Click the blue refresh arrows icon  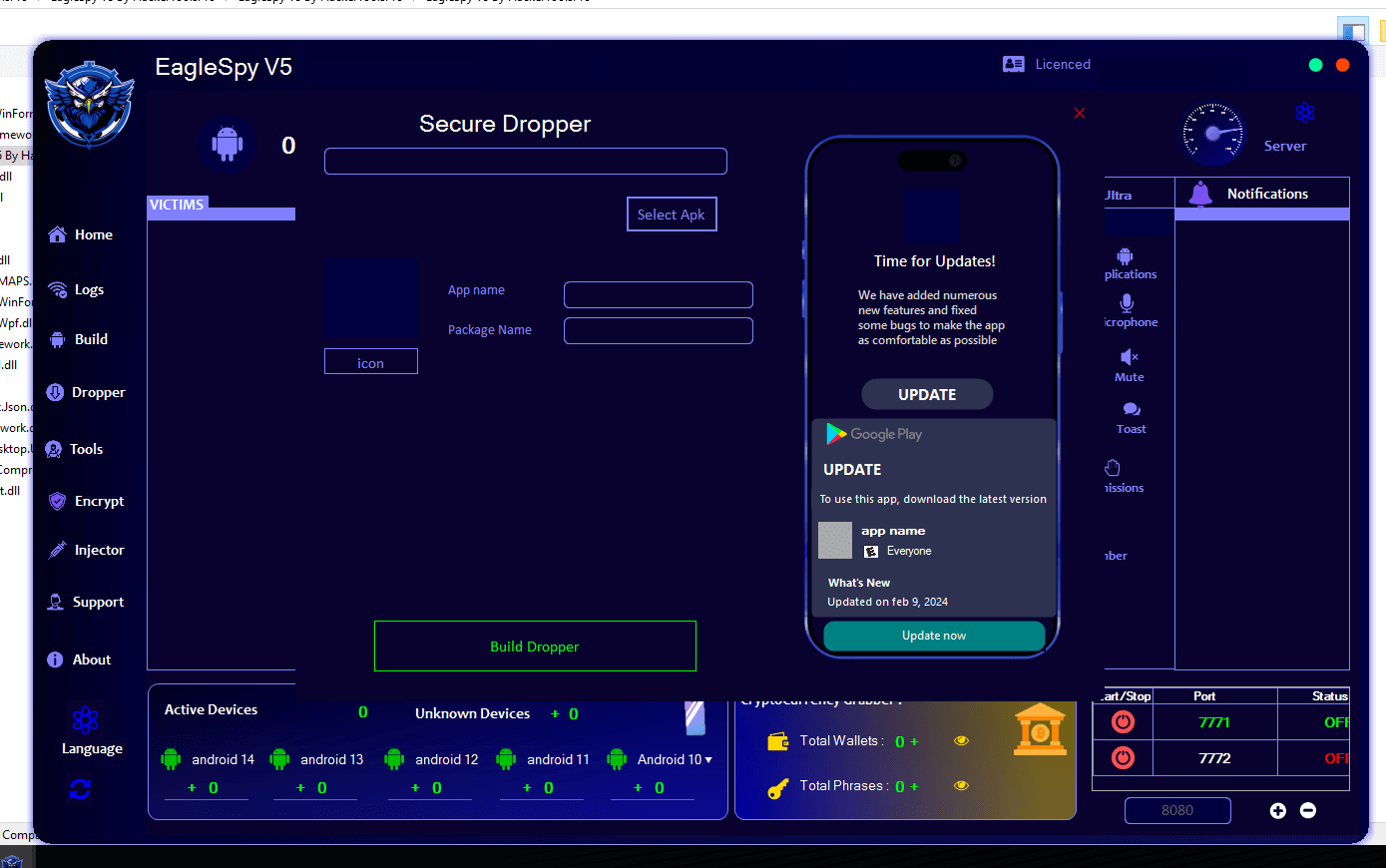pos(81,789)
